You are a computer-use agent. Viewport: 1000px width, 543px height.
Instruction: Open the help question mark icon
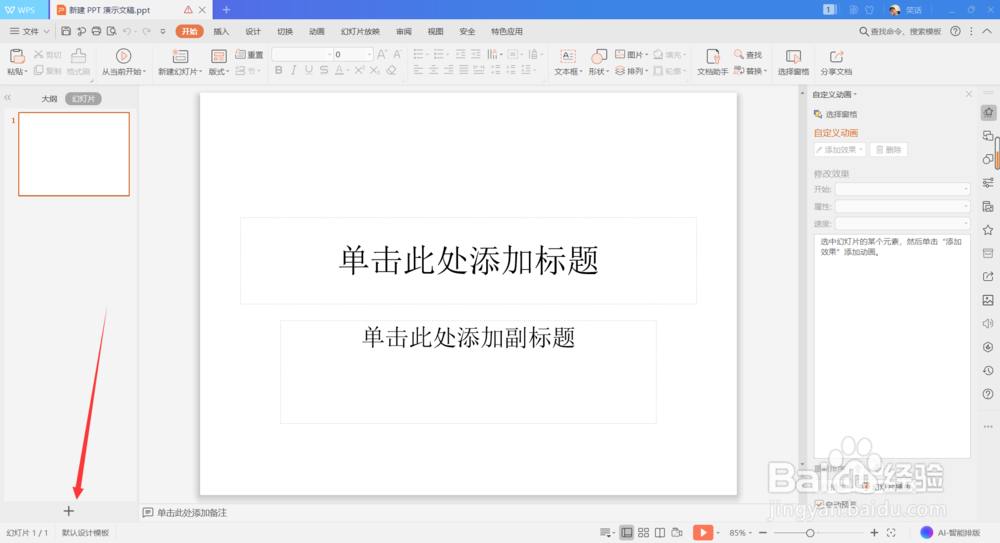(x=955, y=31)
